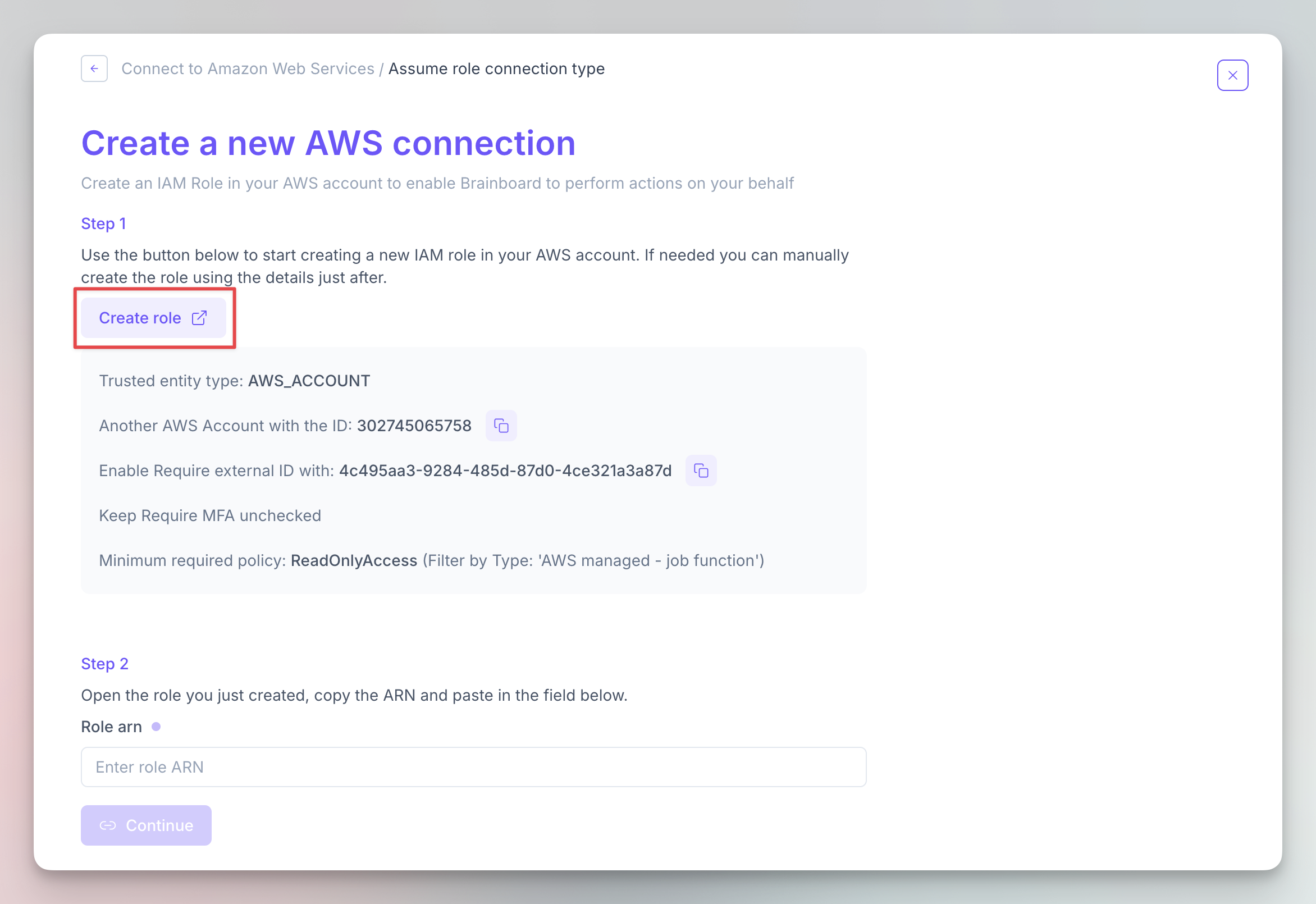Click the Role arn field label
The width and height of the screenshot is (1316, 904).
pos(112,727)
